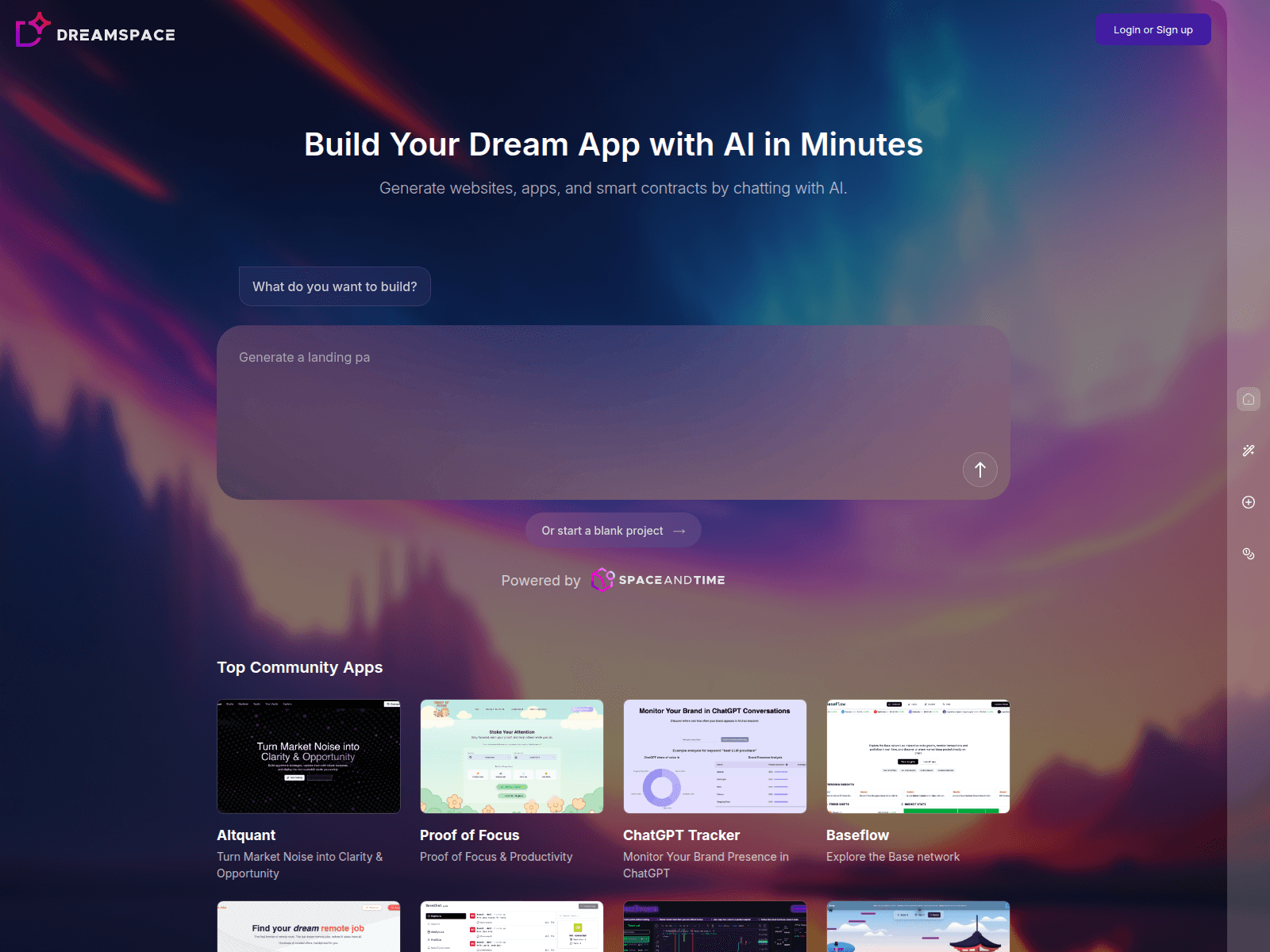1270x952 pixels.
Task: Open the 'Find your dream remote job' thumbnail
Action: pyautogui.click(x=309, y=926)
